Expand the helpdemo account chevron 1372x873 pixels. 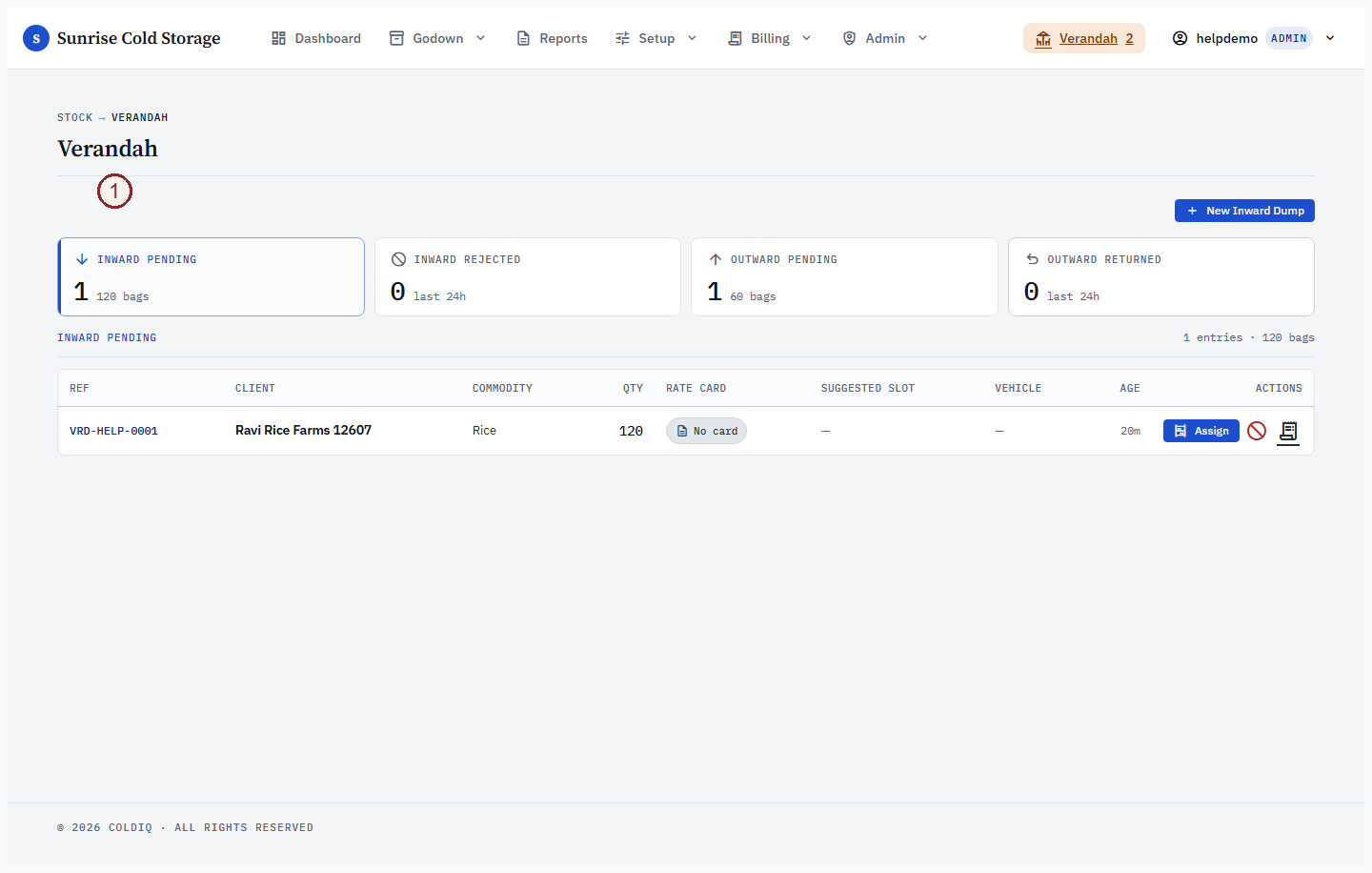pos(1330,38)
